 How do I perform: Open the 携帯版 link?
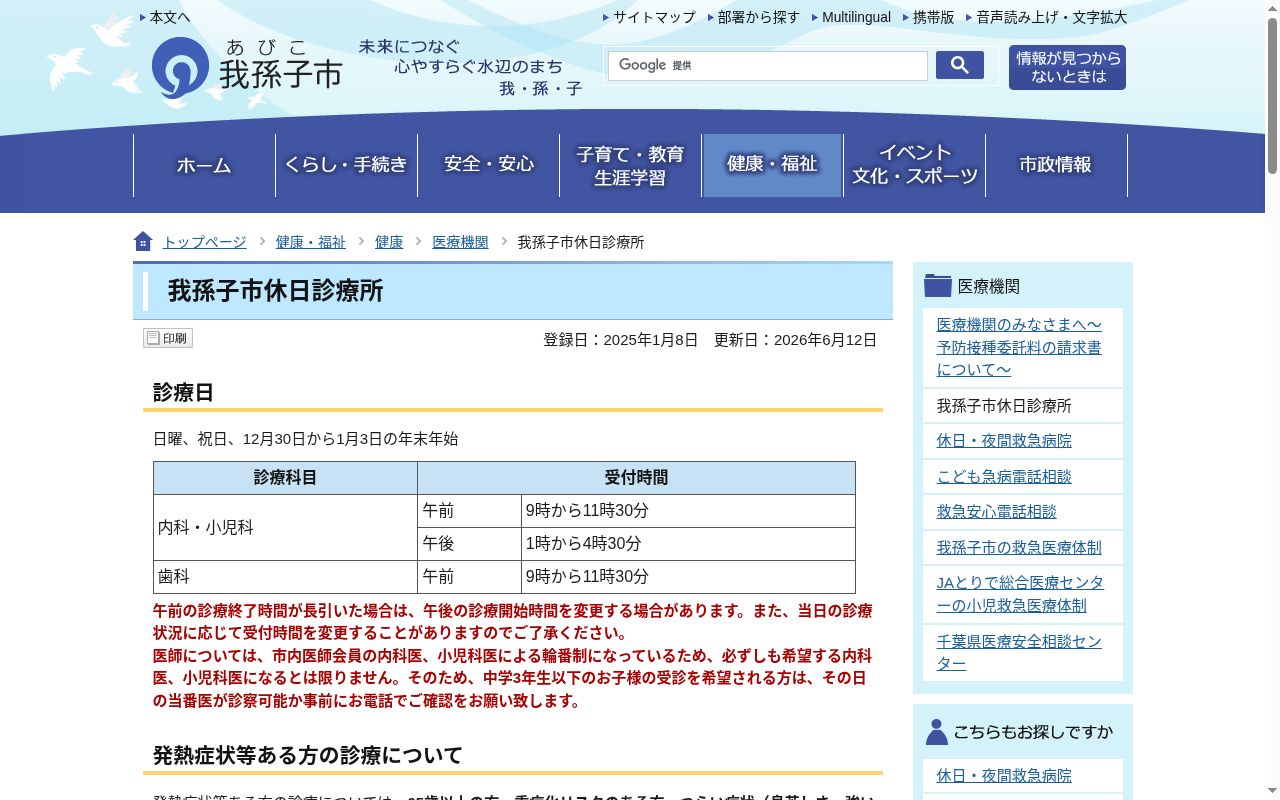pyautogui.click(x=934, y=17)
